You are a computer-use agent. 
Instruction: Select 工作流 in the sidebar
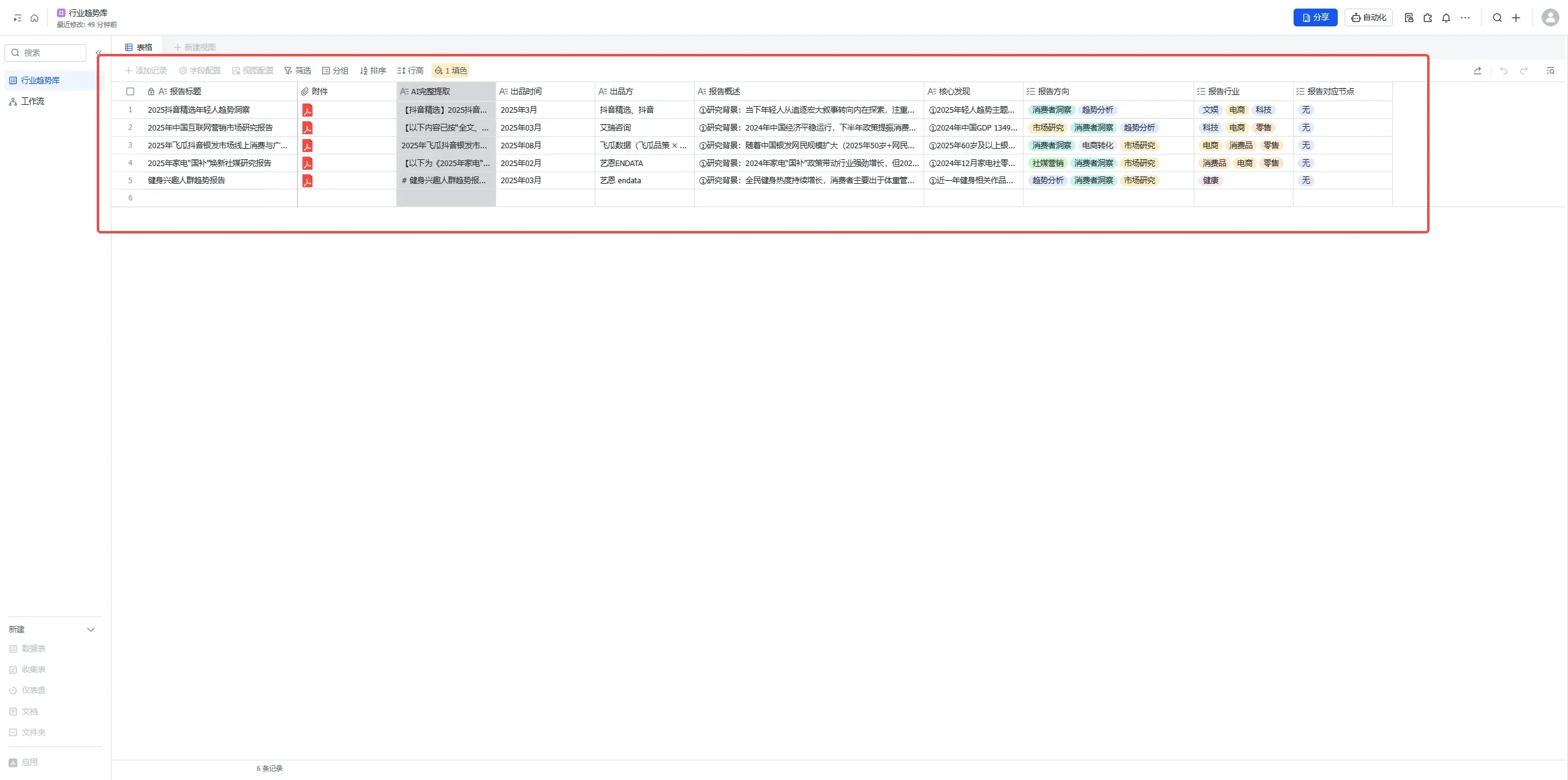(32, 101)
